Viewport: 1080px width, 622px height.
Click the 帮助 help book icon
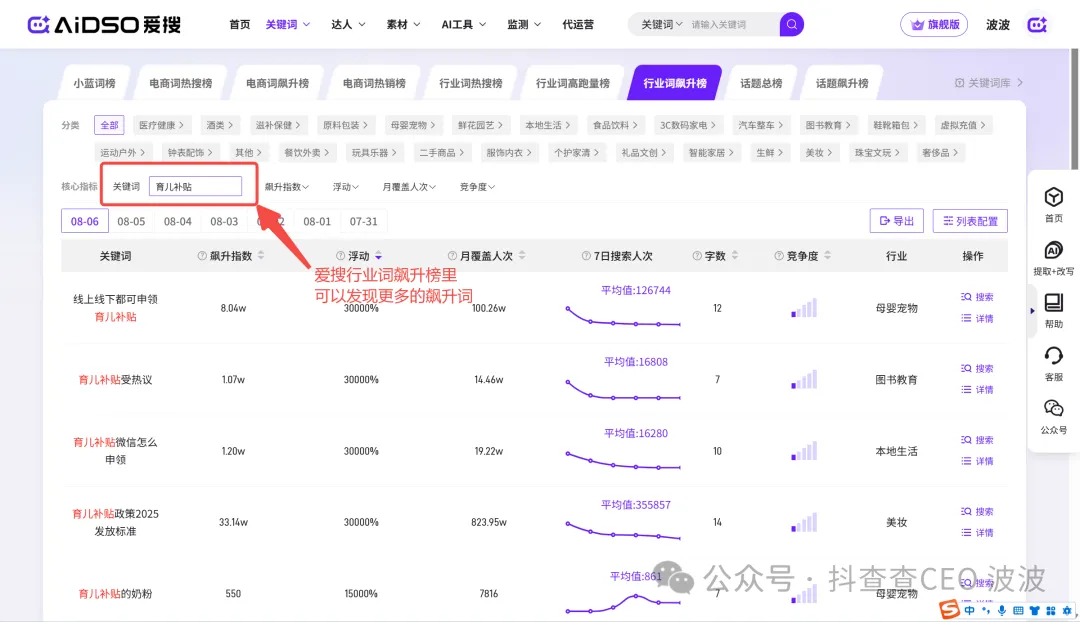click(x=1053, y=304)
